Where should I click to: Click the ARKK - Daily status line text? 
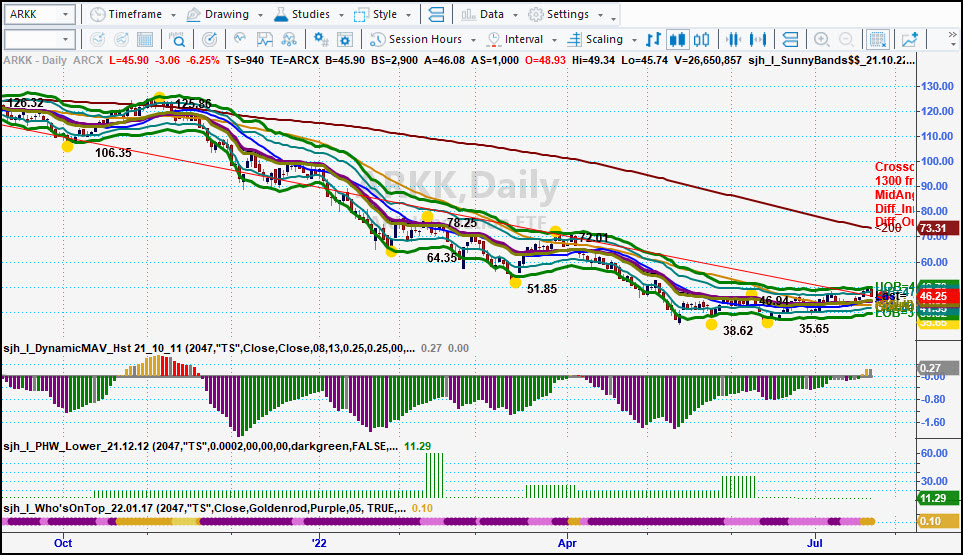(35, 61)
